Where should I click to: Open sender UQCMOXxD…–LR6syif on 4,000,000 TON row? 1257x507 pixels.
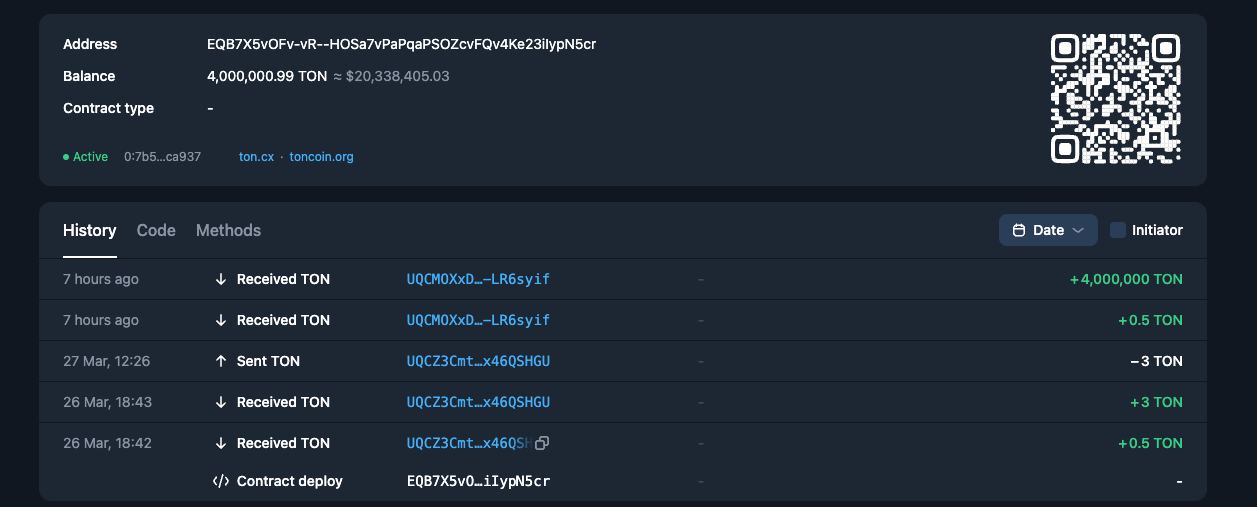478,279
